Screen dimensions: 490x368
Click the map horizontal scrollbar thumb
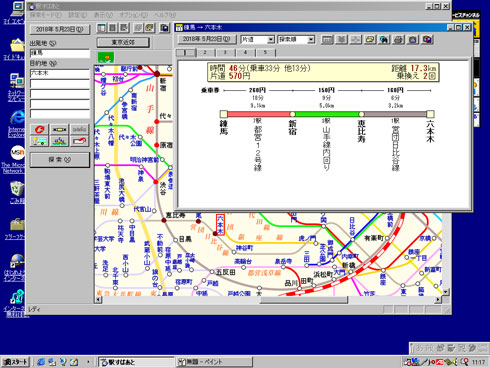coord(304,300)
